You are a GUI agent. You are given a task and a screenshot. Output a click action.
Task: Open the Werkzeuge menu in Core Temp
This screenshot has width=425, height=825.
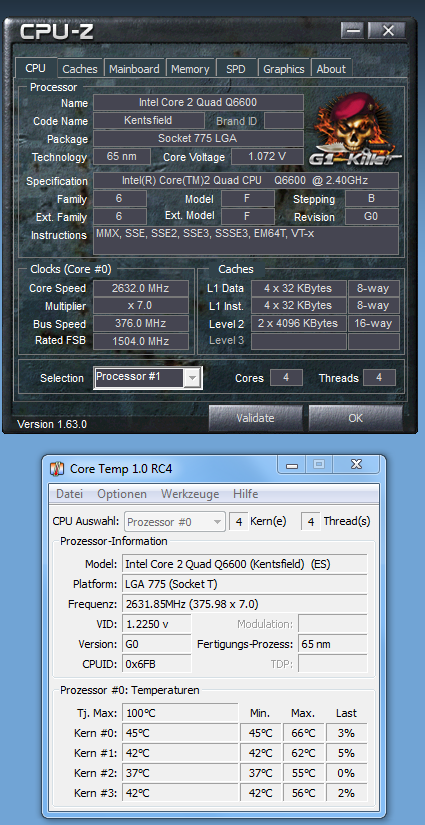pyautogui.click(x=190, y=494)
